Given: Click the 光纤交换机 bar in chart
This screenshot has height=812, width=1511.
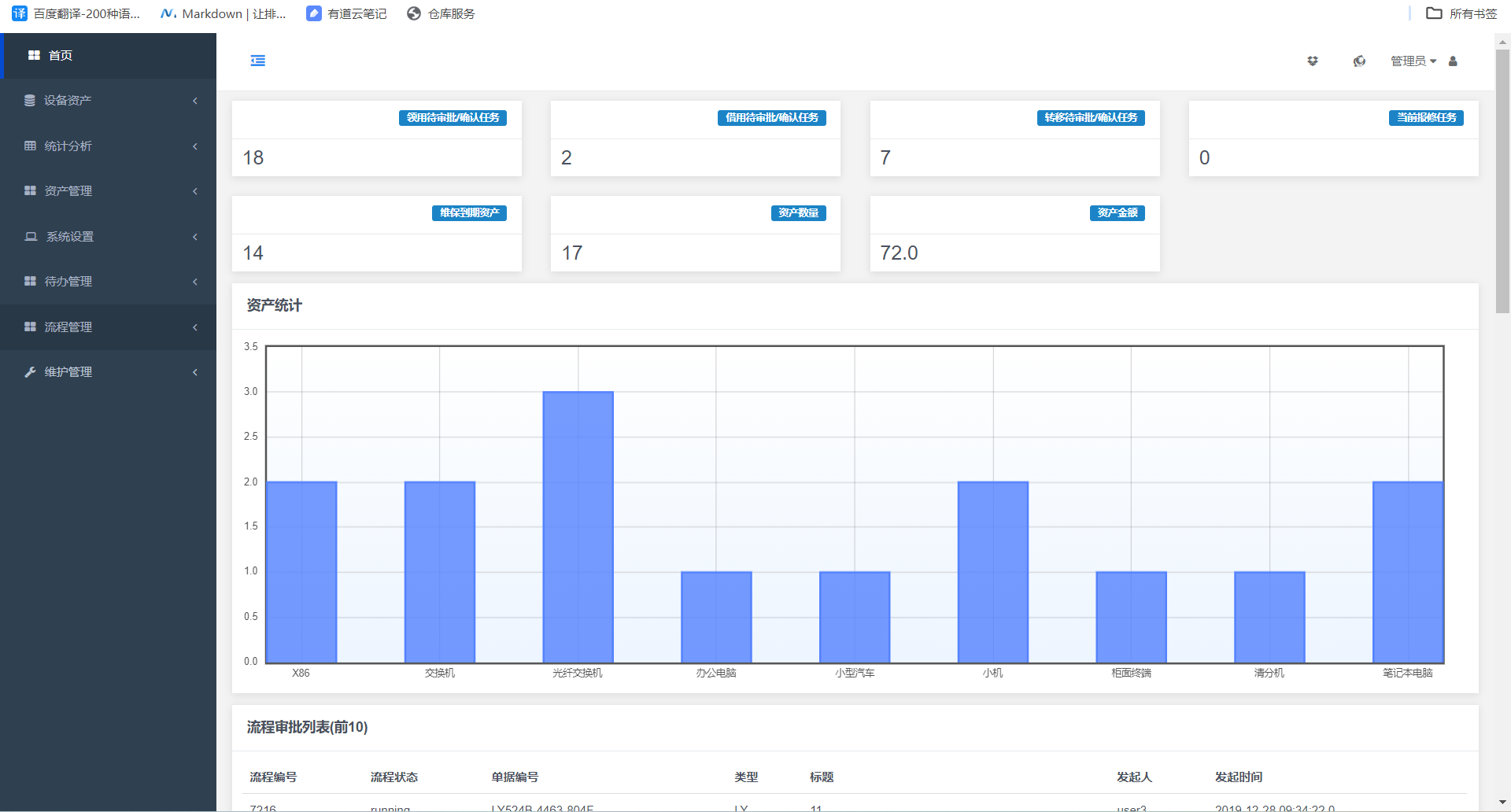Looking at the screenshot, I should tap(578, 527).
